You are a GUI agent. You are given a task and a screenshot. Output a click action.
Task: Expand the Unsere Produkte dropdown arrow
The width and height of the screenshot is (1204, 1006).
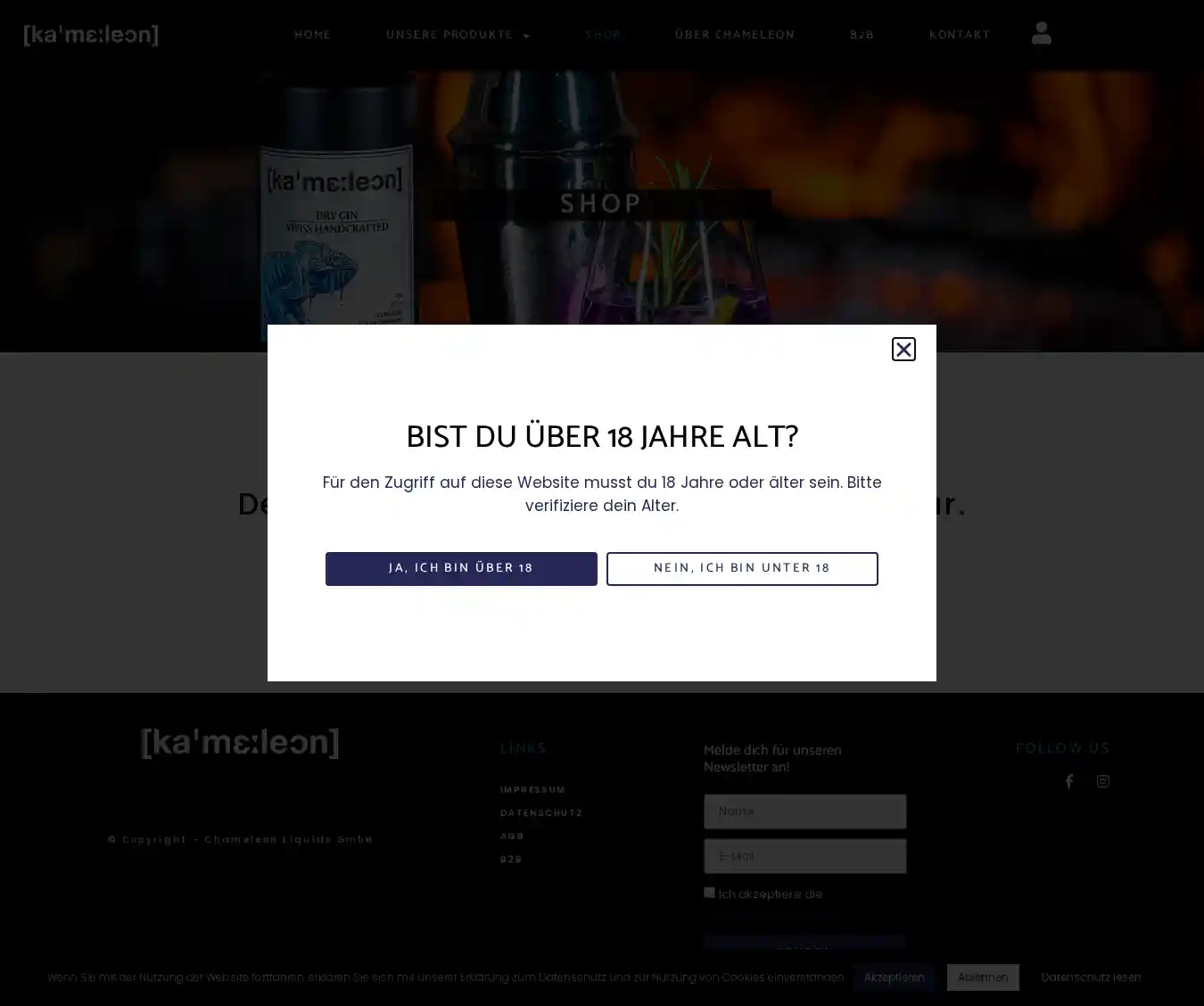[x=526, y=36]
